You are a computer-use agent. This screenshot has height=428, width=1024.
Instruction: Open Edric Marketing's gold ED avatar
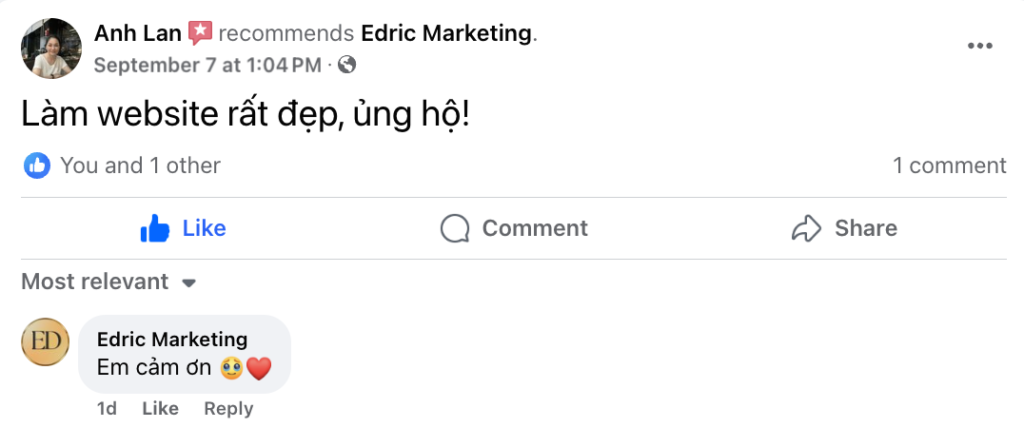click(x=45, y=342)
